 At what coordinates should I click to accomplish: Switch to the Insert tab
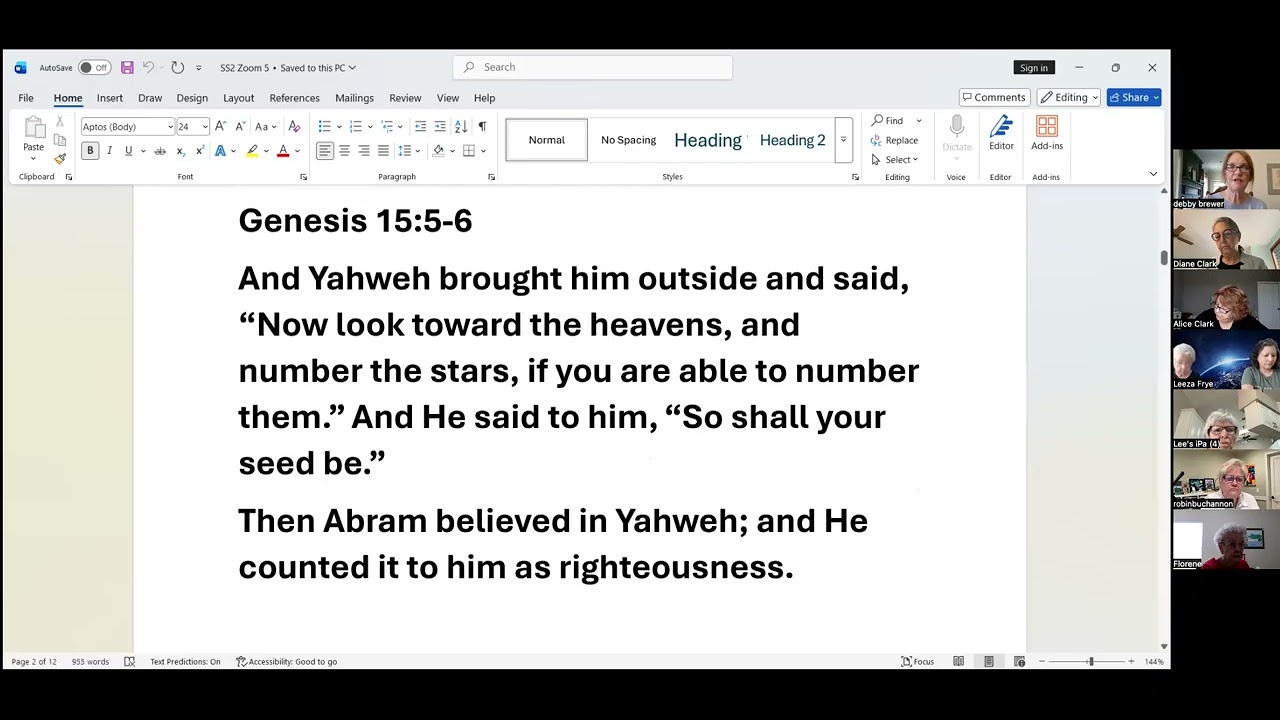click(x=110, y=98)
